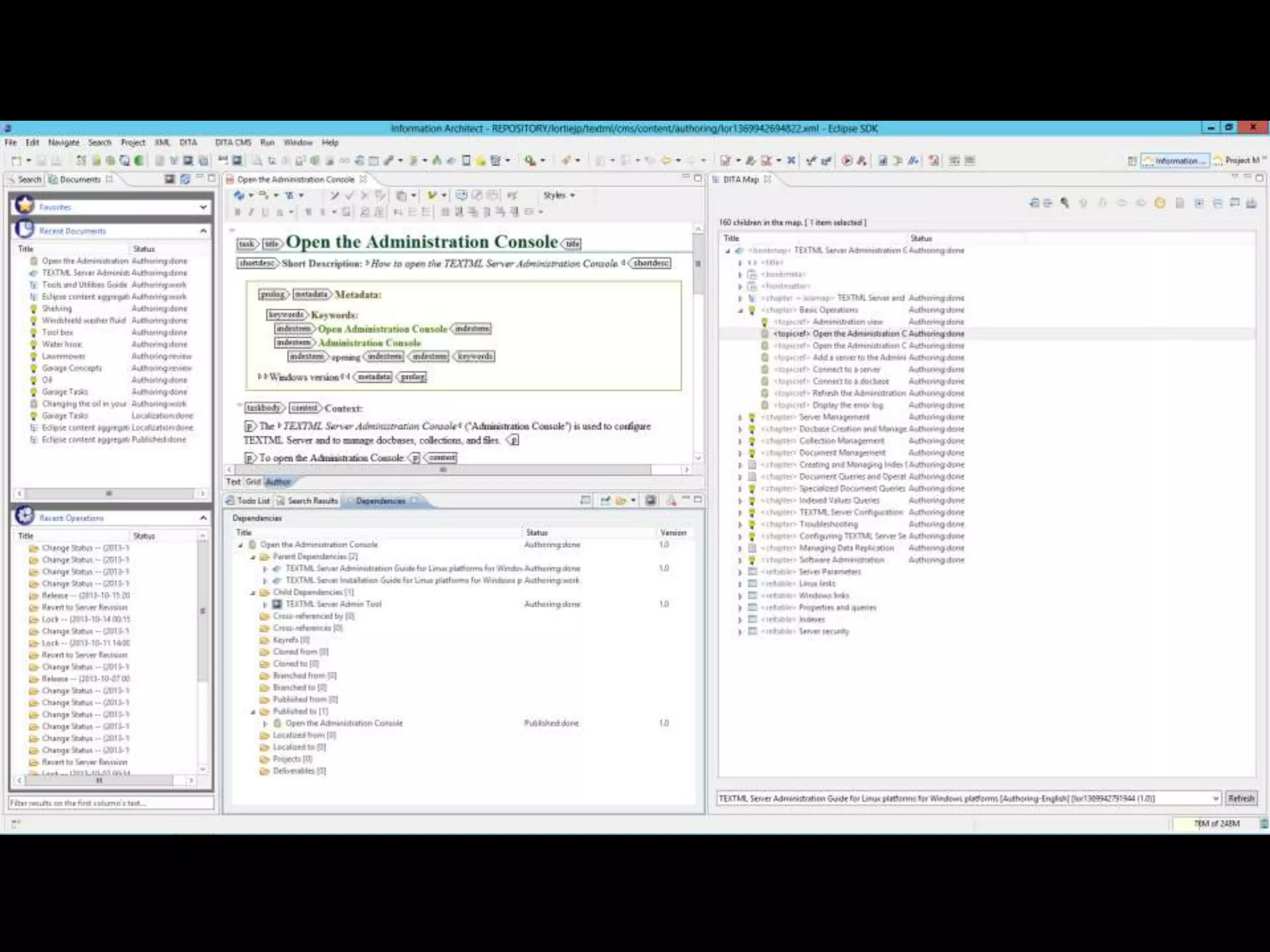Click the Refresh button below DITA Map

1241,798
